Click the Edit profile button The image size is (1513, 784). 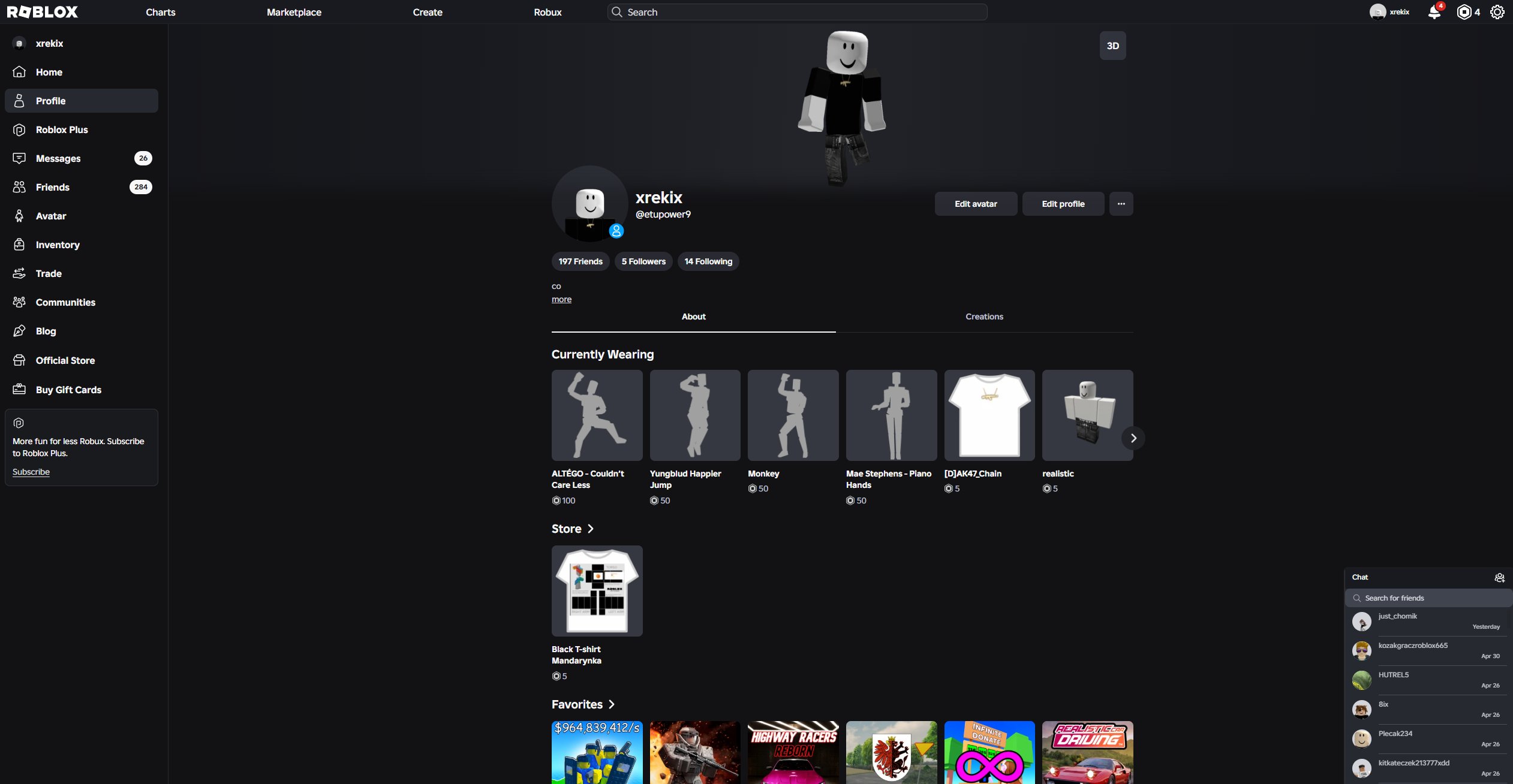click(x=1063, y=204)
